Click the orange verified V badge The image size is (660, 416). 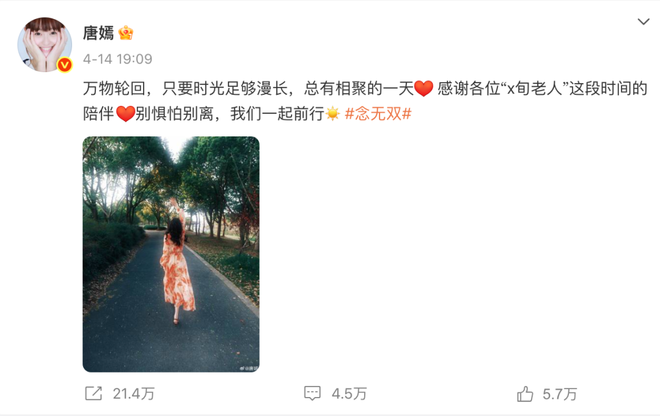coord(64,65)
